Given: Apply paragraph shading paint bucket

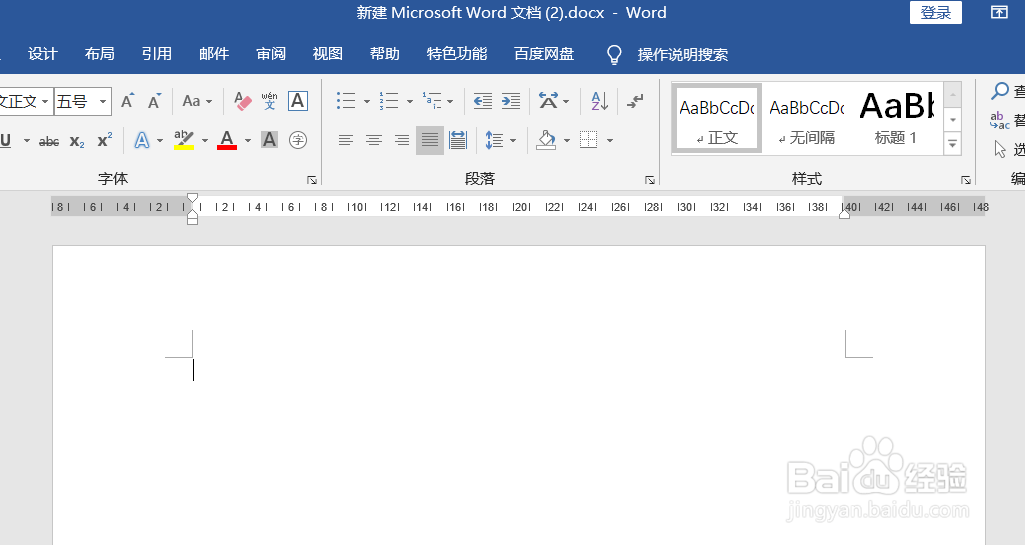Looking at the screenshot, I should (546, 140).
